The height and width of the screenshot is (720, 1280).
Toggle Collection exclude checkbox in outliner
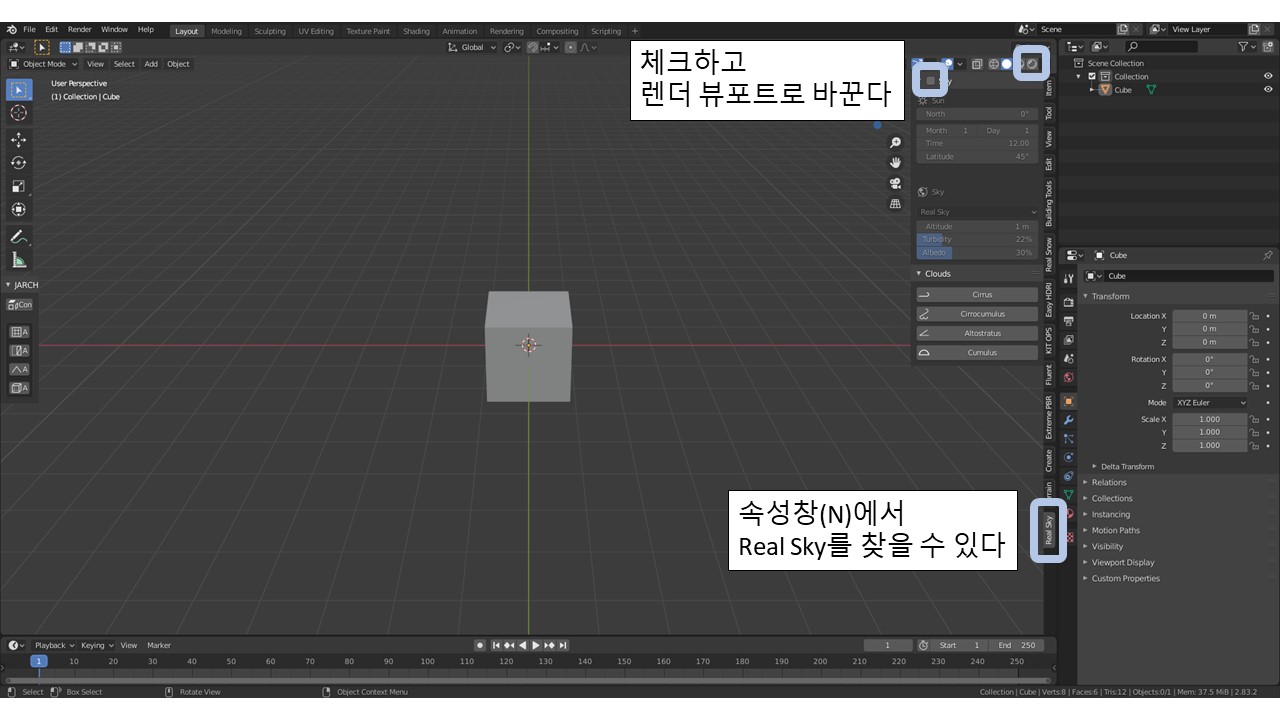(1092, 76)
